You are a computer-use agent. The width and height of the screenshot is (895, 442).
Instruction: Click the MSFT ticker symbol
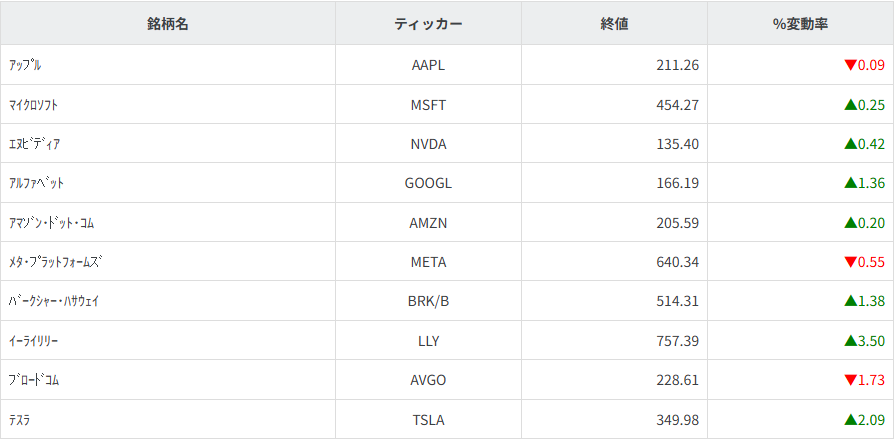pos(428,105)
